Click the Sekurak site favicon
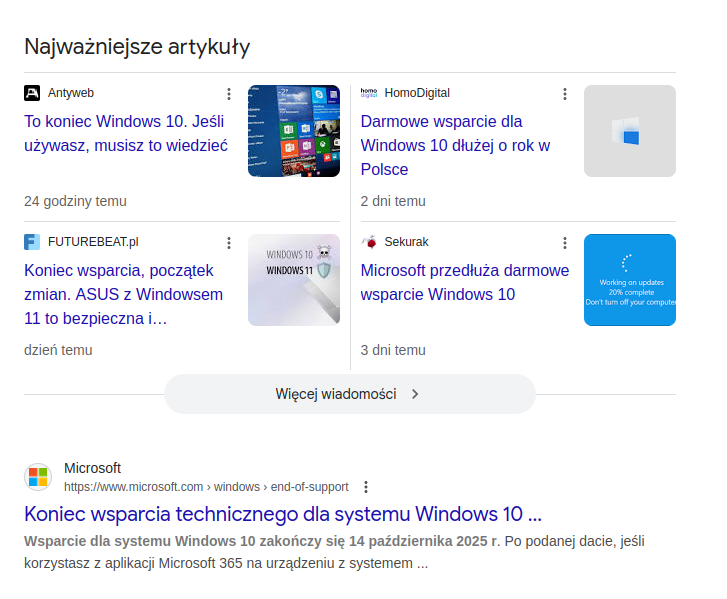Viewport: 727px width, 599px height. [x=369, y=242]
